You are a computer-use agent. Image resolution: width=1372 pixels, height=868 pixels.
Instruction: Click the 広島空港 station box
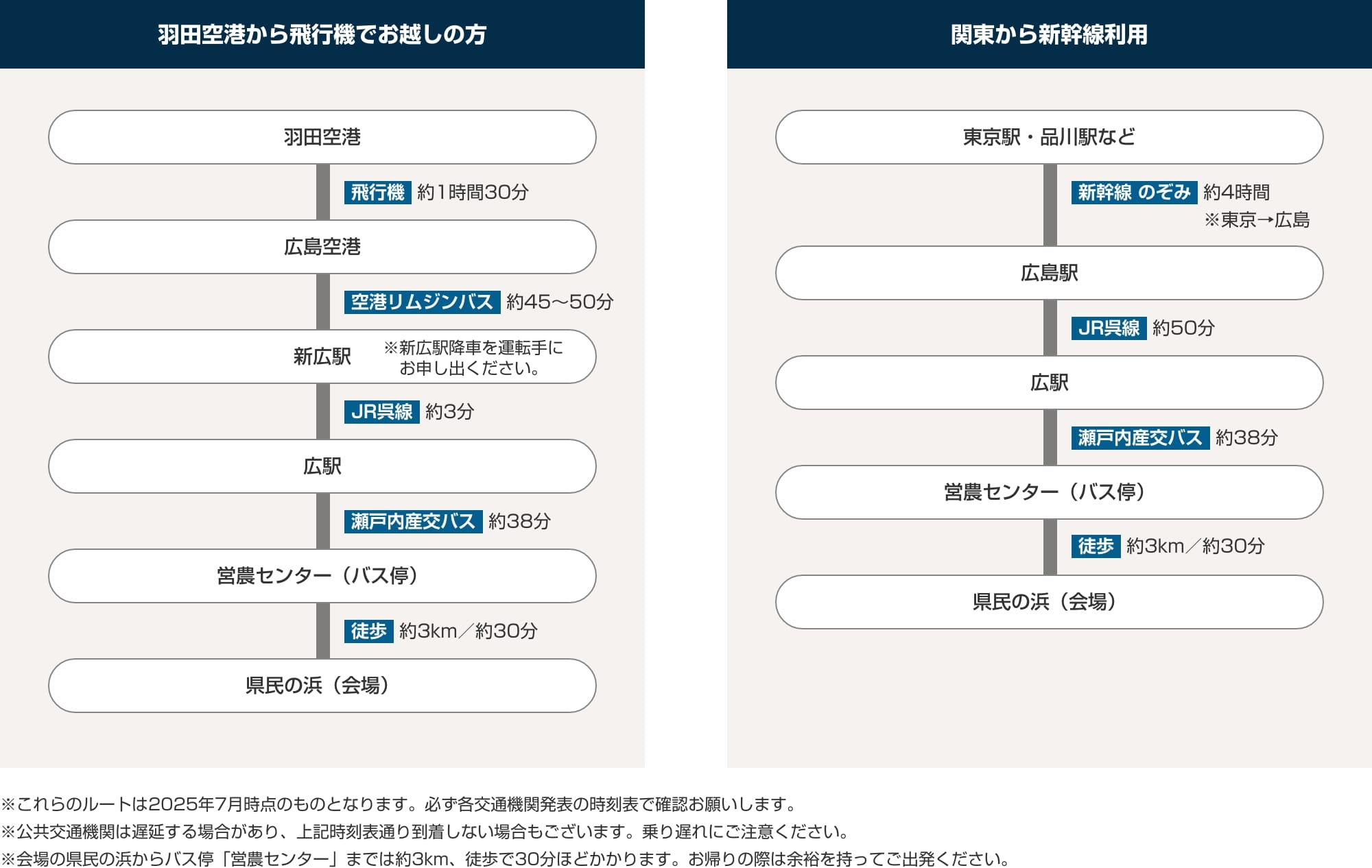tap(322, 247)
